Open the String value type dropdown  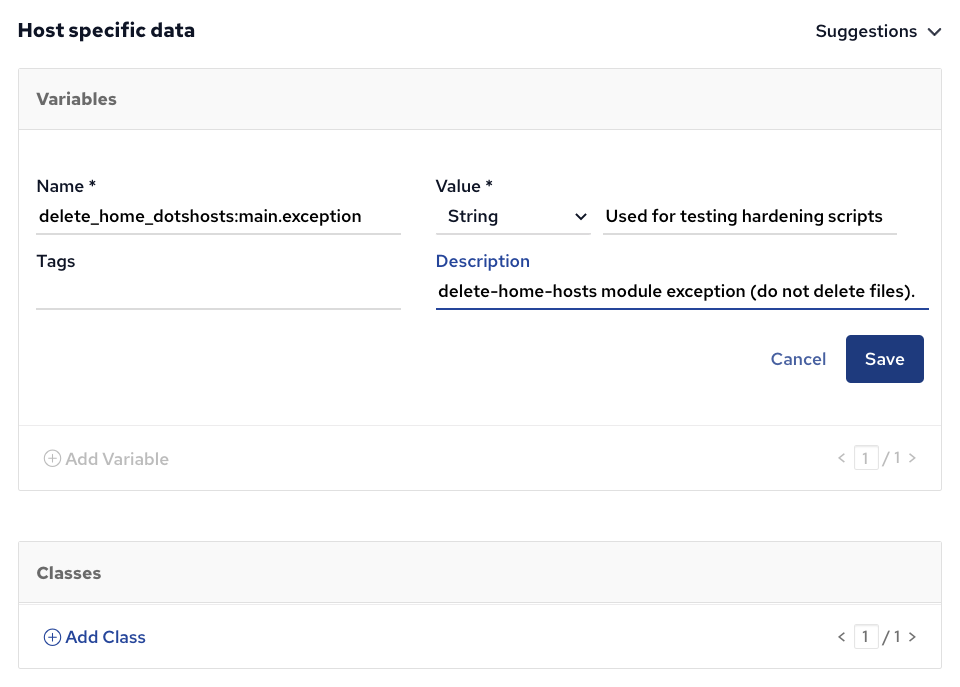513,216
